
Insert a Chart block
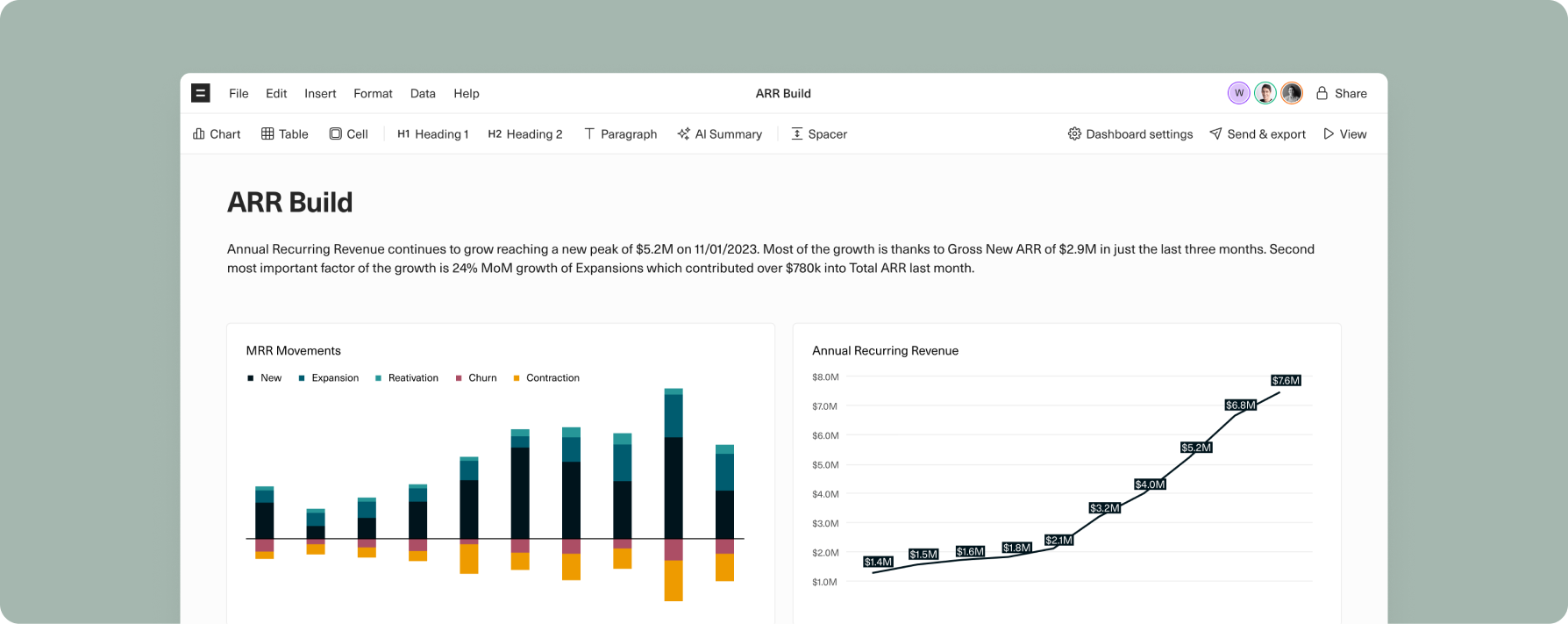217,134
